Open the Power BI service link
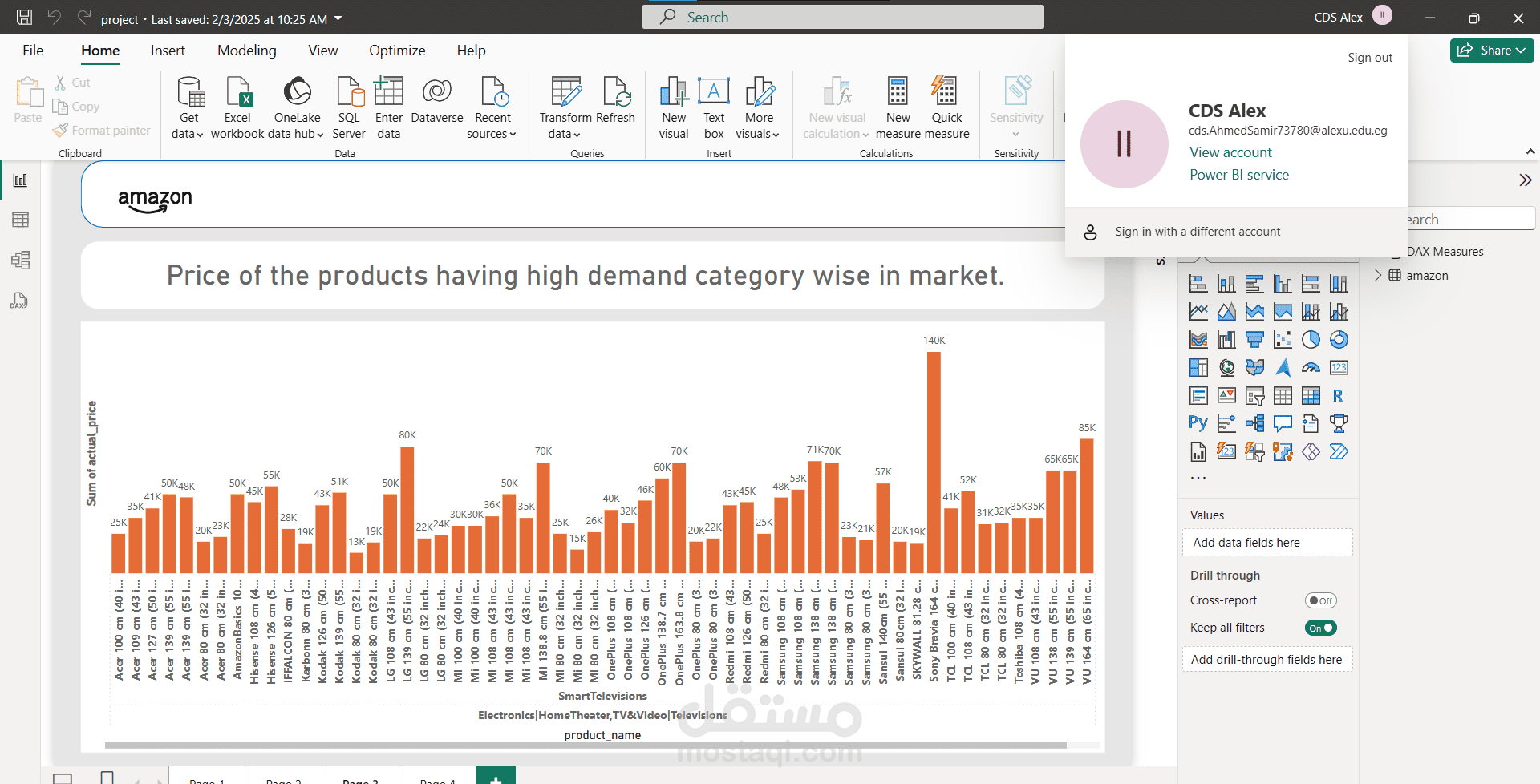The height and width of the screenshot is (784, 1540). [x=1239, y=175]
